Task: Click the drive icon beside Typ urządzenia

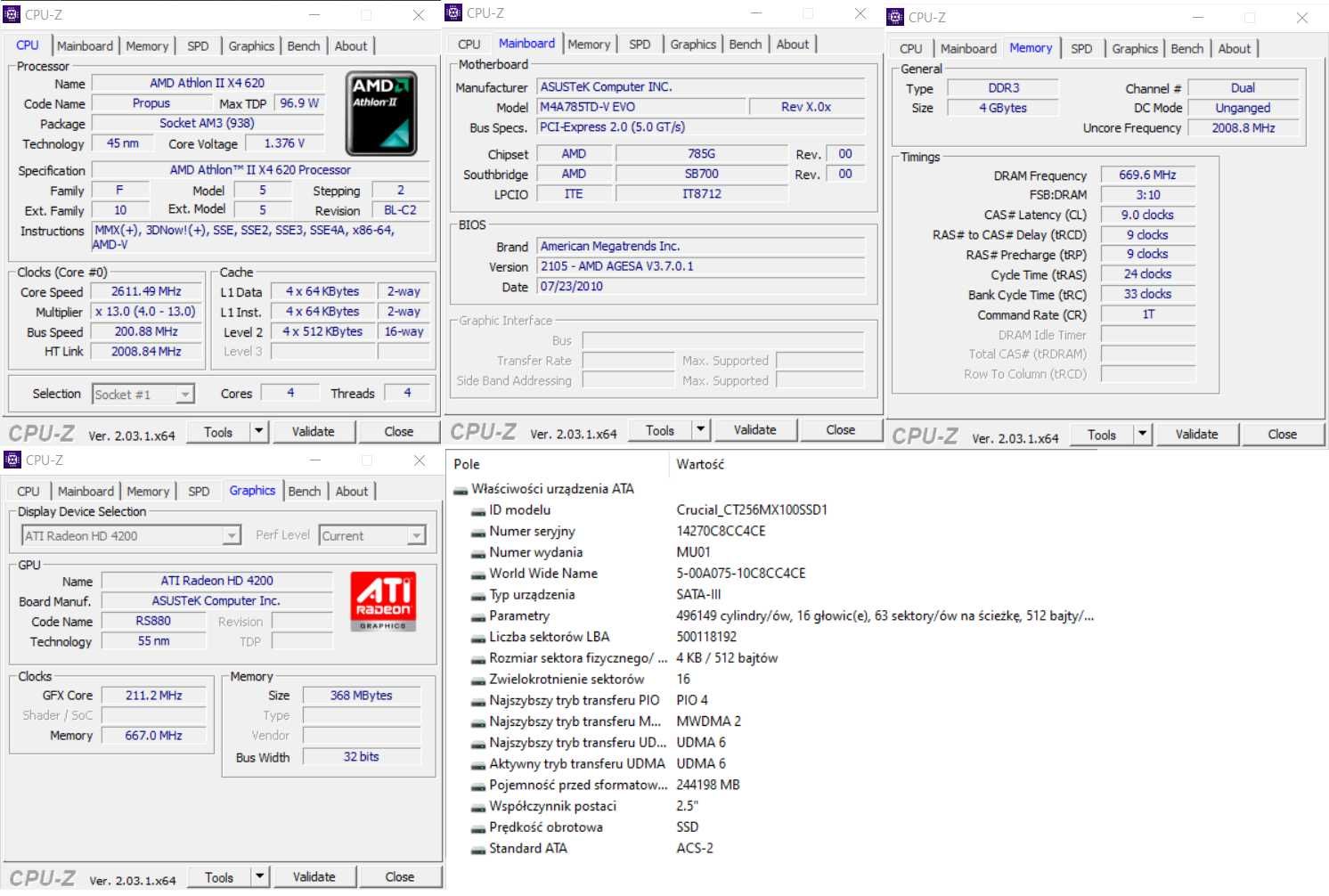Action: click(478, 595)
